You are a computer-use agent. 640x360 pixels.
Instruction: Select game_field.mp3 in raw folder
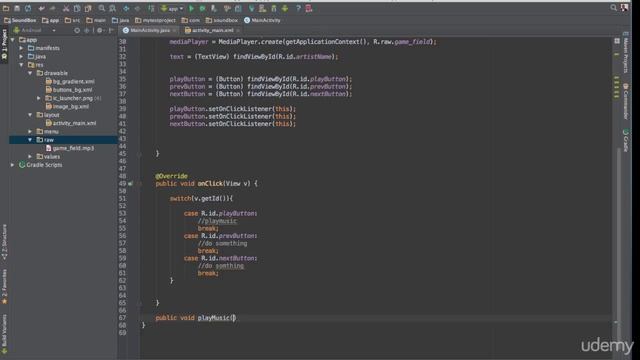[70, 148]
